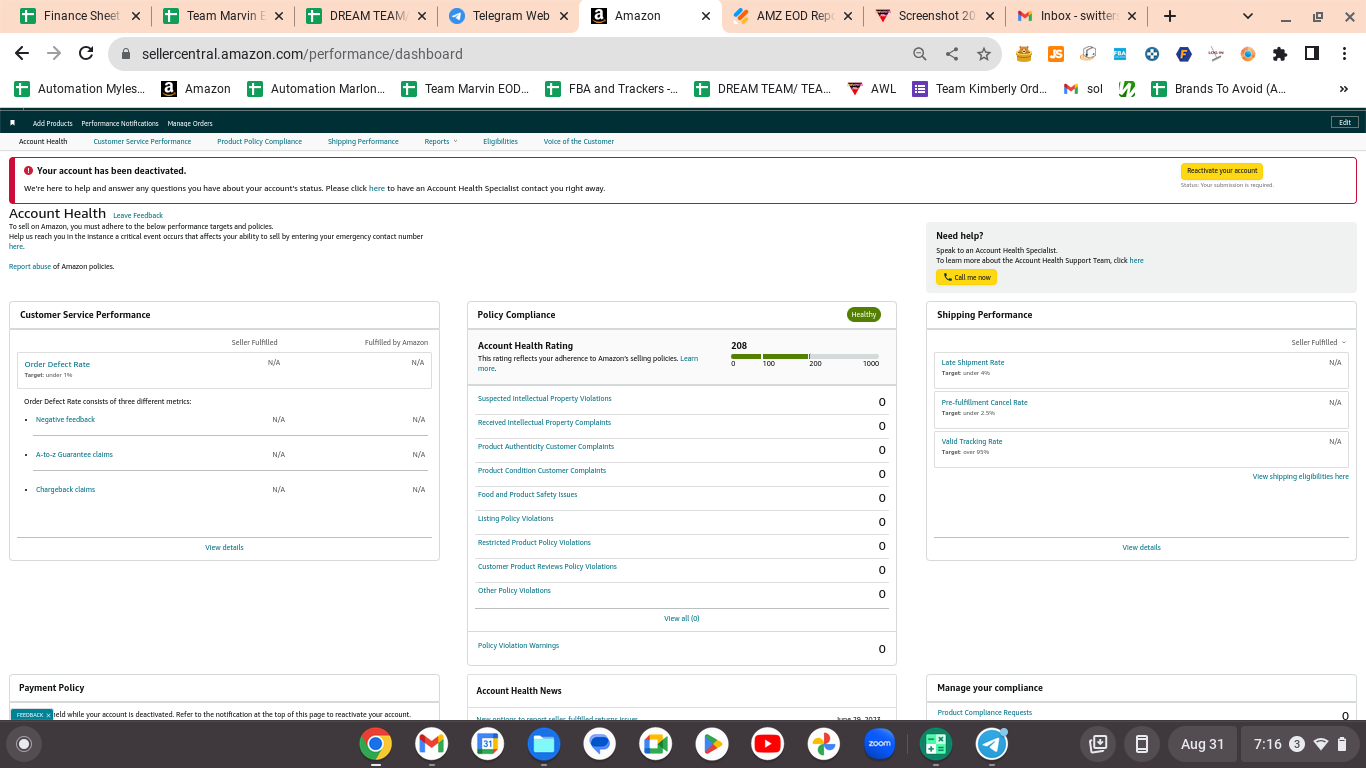Viewport: 1366px width, 768px height.
Task: Open the Team Kimberly bookmark
Action: (x=980, y=89)
